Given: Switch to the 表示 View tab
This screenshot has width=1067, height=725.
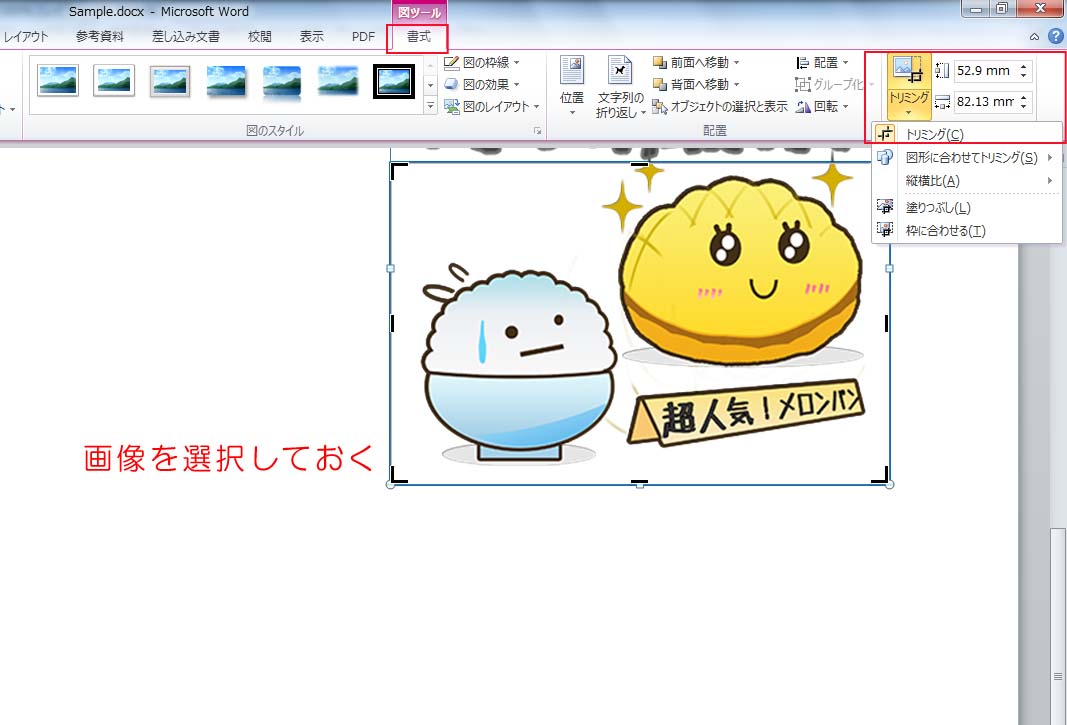Looking at the screenshot, I should [x=312, y=37].
